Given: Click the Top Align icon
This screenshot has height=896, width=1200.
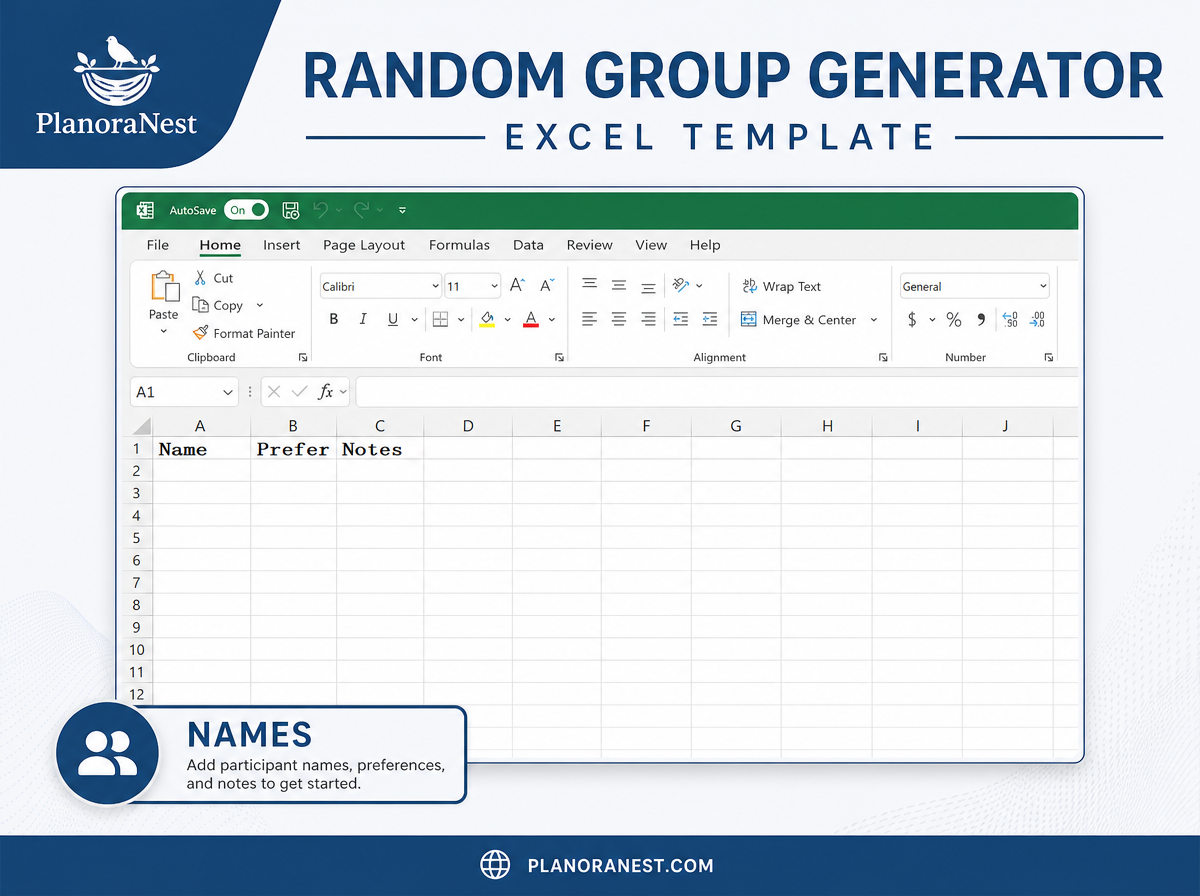Looking at the screenshot, I should [x=590, y=285].
